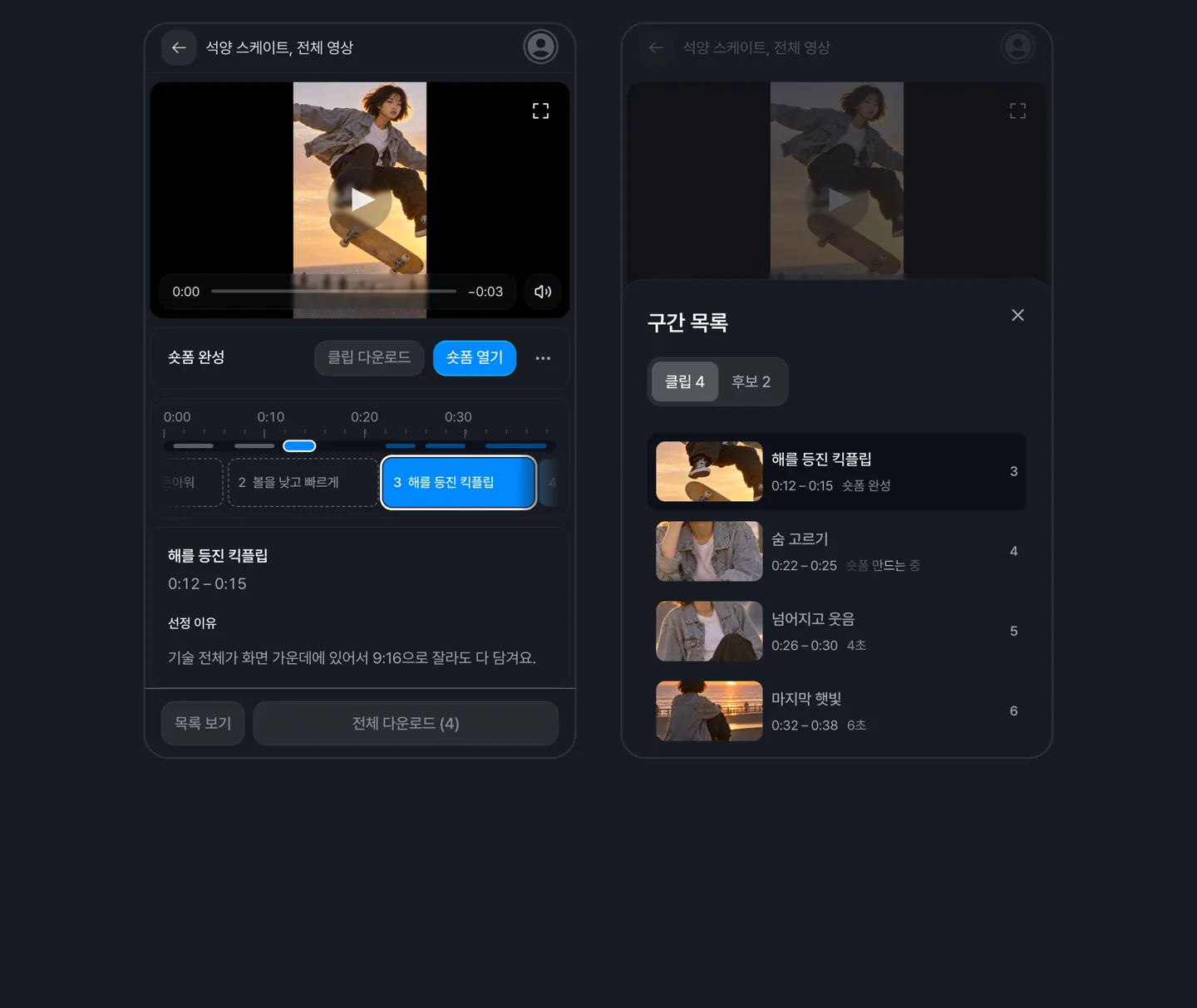Go back using the left arrow icon
The height and width of the screenshot is (1008, 1197).
click(179, 47)
